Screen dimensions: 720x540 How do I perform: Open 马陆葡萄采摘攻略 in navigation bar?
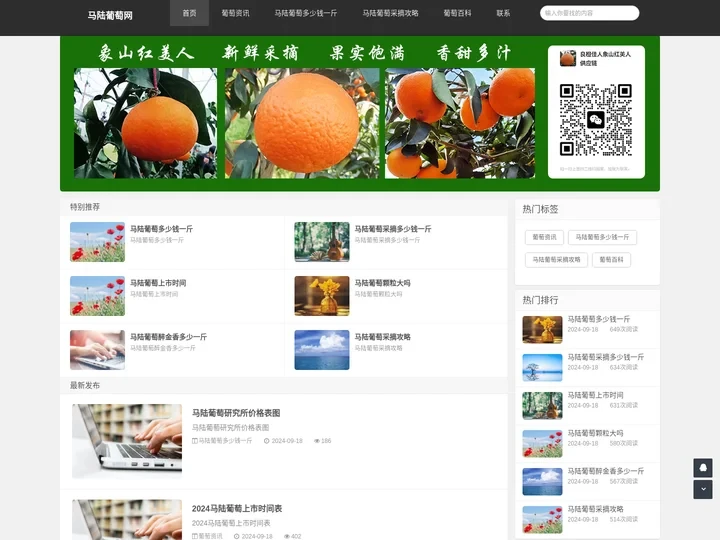pos(390,13)
